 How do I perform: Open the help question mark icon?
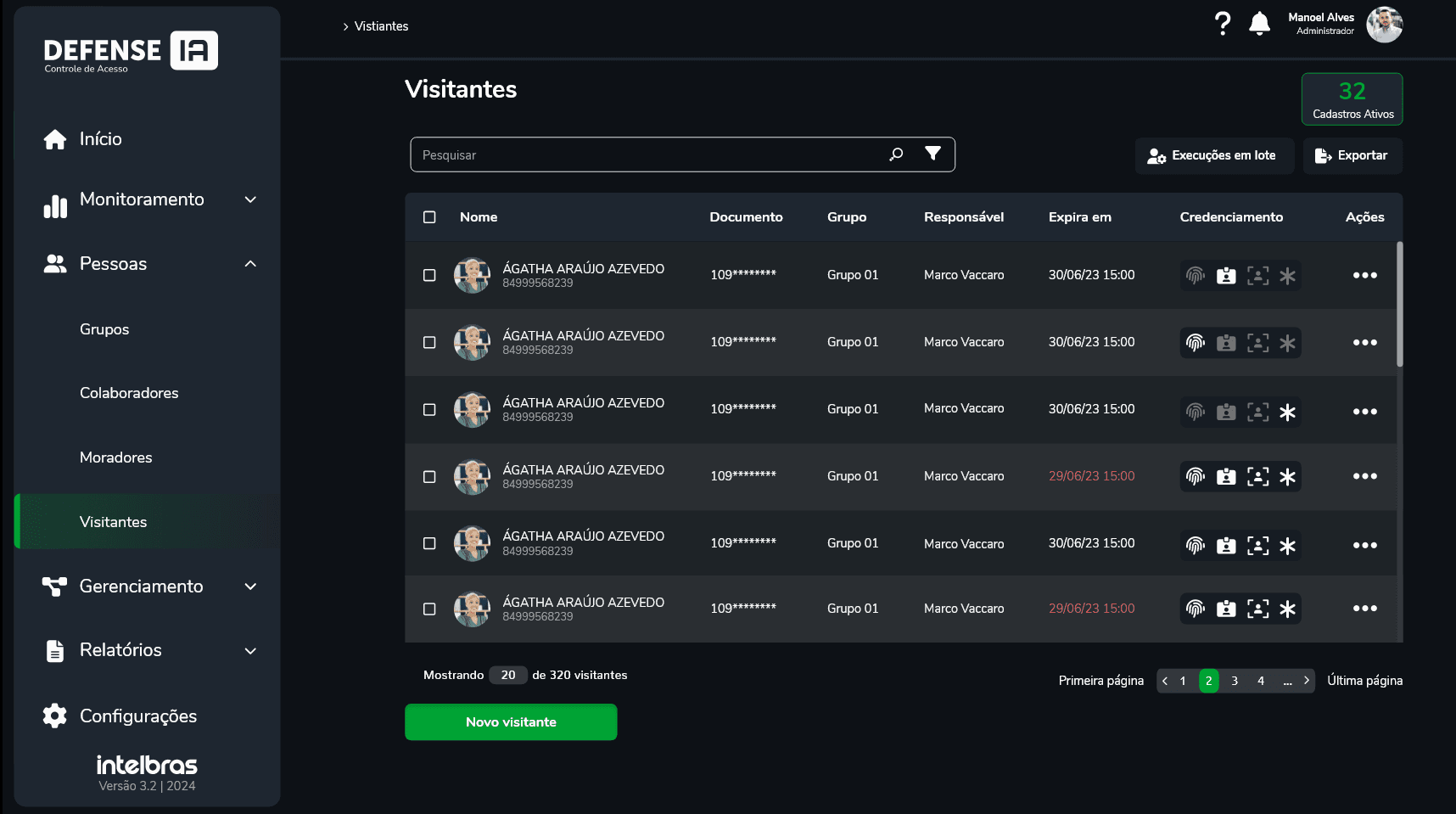1222,24
